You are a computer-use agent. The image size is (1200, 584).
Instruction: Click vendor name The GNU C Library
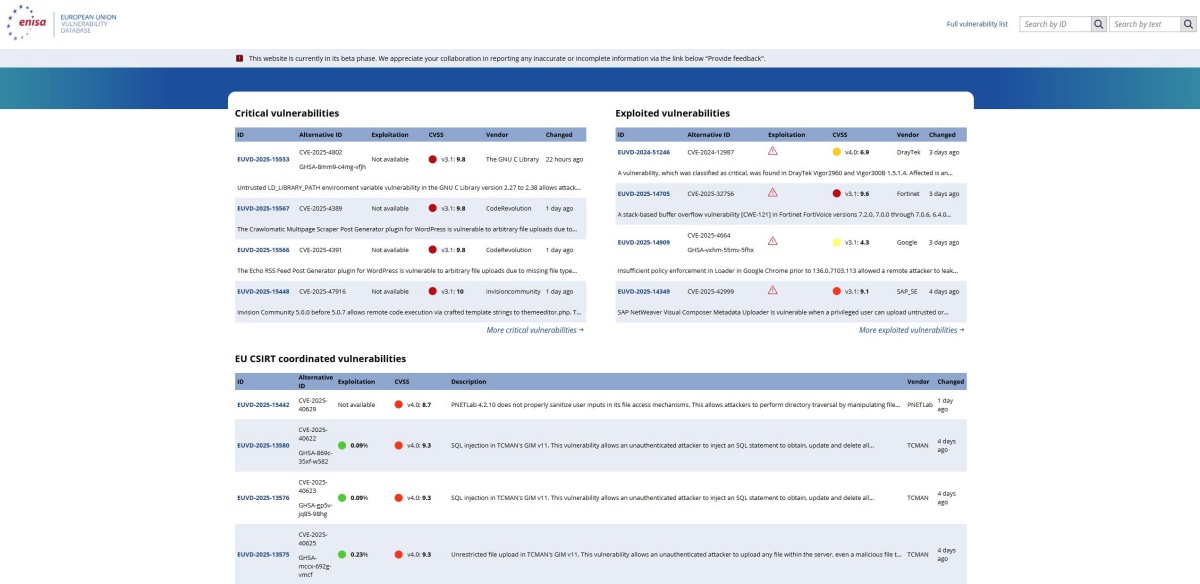coord(512,159)
